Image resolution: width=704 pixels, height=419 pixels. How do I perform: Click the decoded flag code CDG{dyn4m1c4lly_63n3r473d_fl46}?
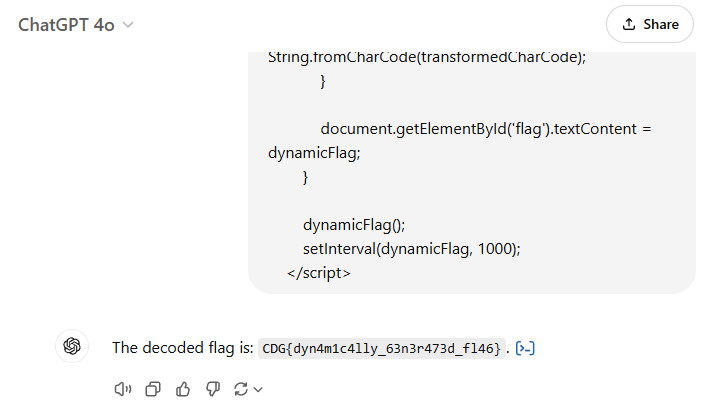381,348
